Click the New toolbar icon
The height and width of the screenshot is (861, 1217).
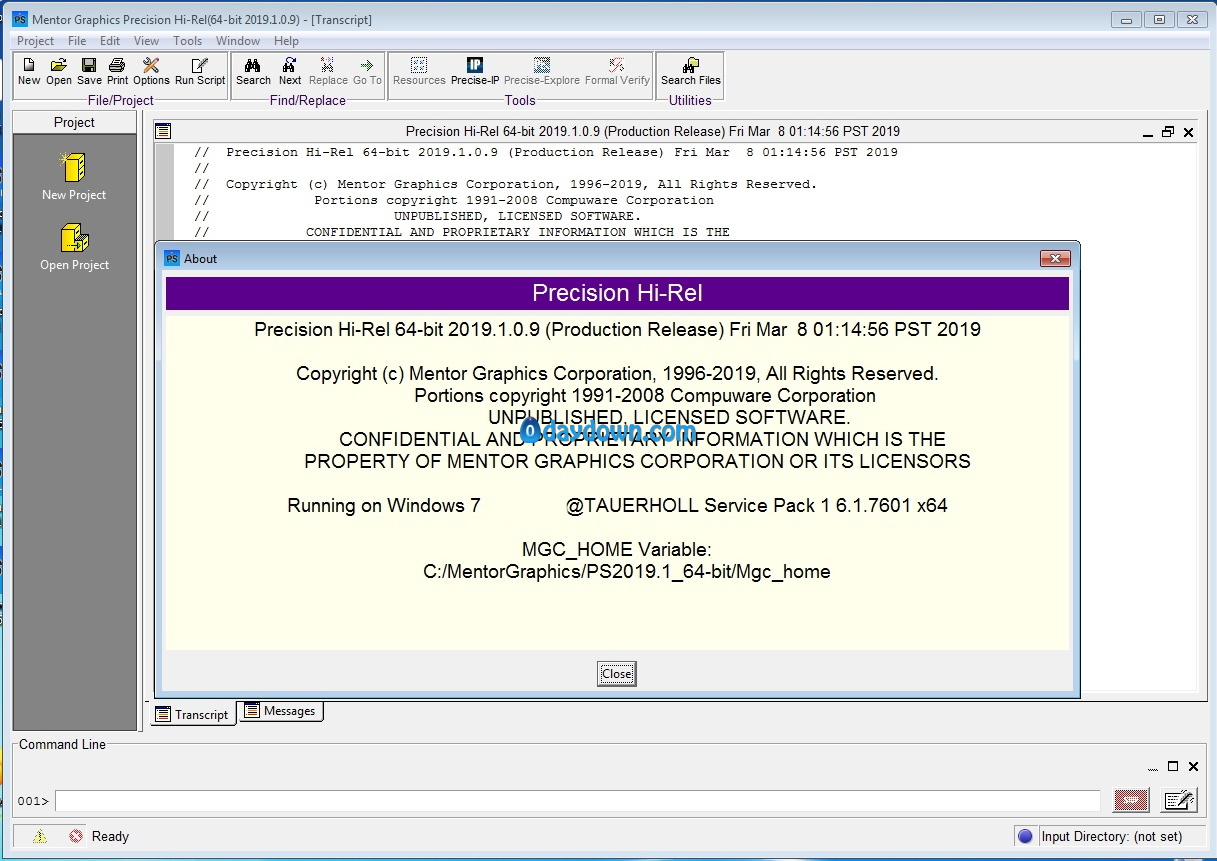[x=29, y=65]
